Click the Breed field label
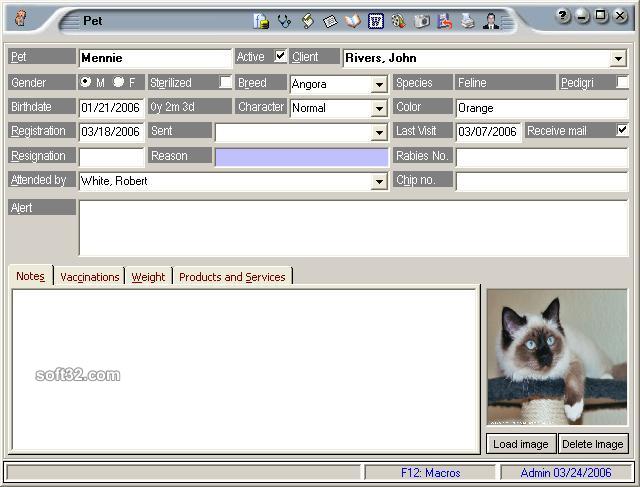This screenshot has height=487, width=640. (x=261, y=82)
